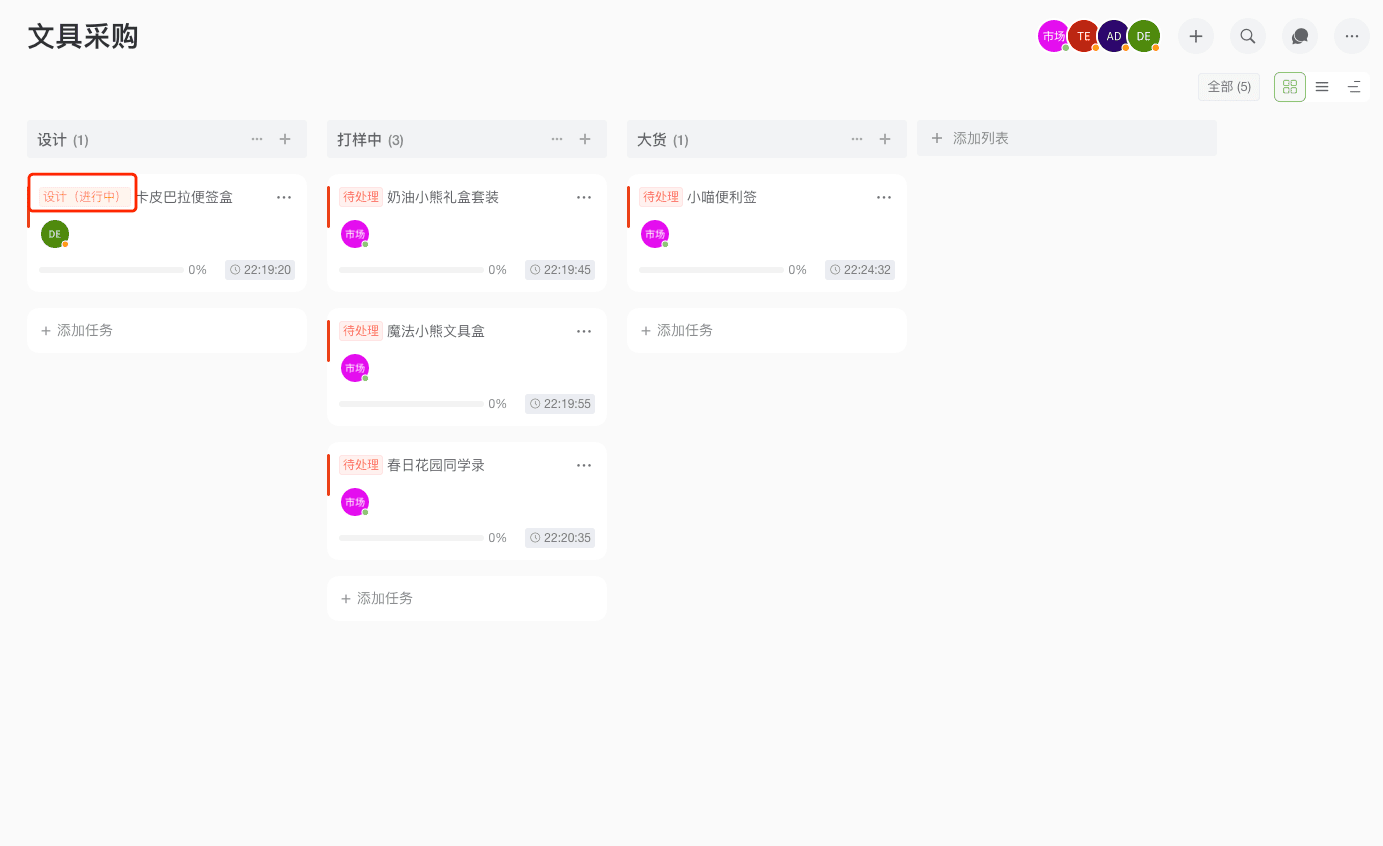The image size is (1383, 846).
Task: Switch to list view icon
Action: 1321,87
